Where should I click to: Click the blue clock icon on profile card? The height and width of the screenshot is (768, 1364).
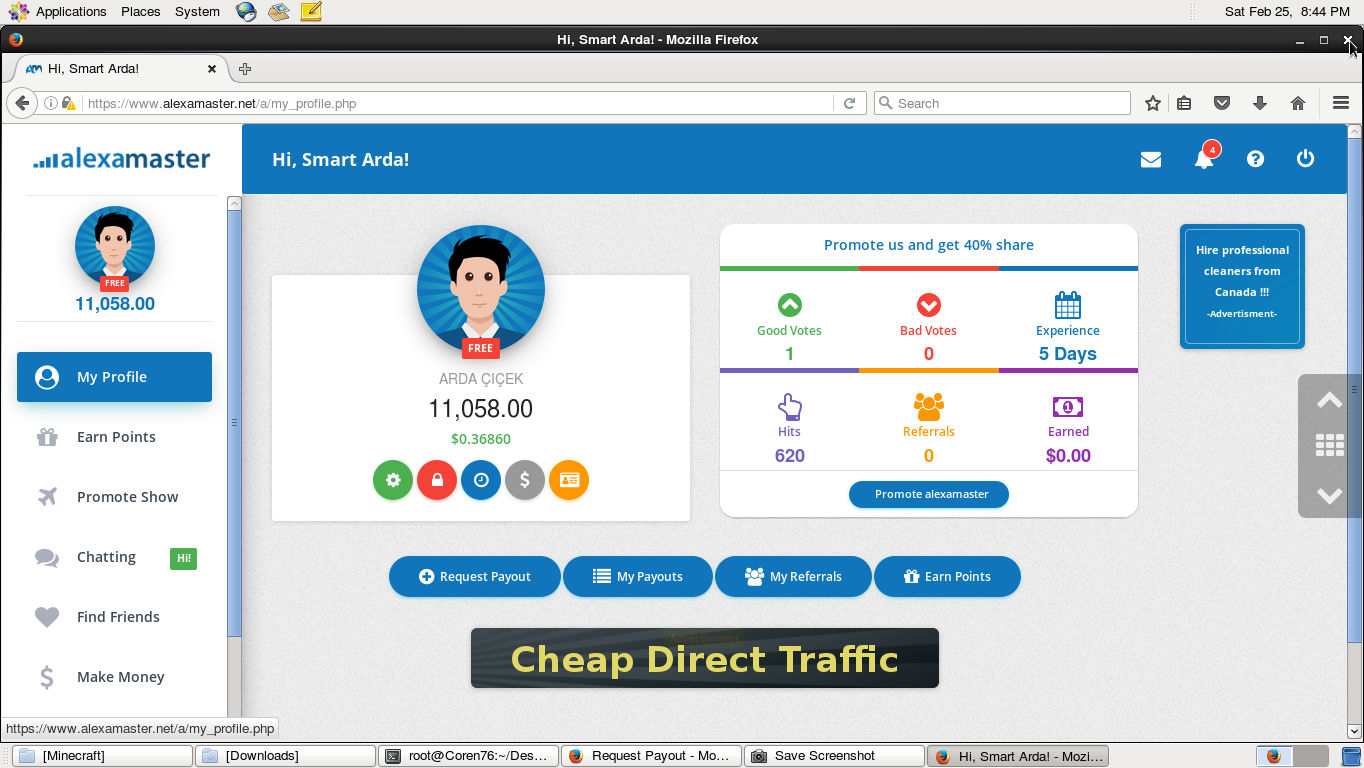(481, 480)
